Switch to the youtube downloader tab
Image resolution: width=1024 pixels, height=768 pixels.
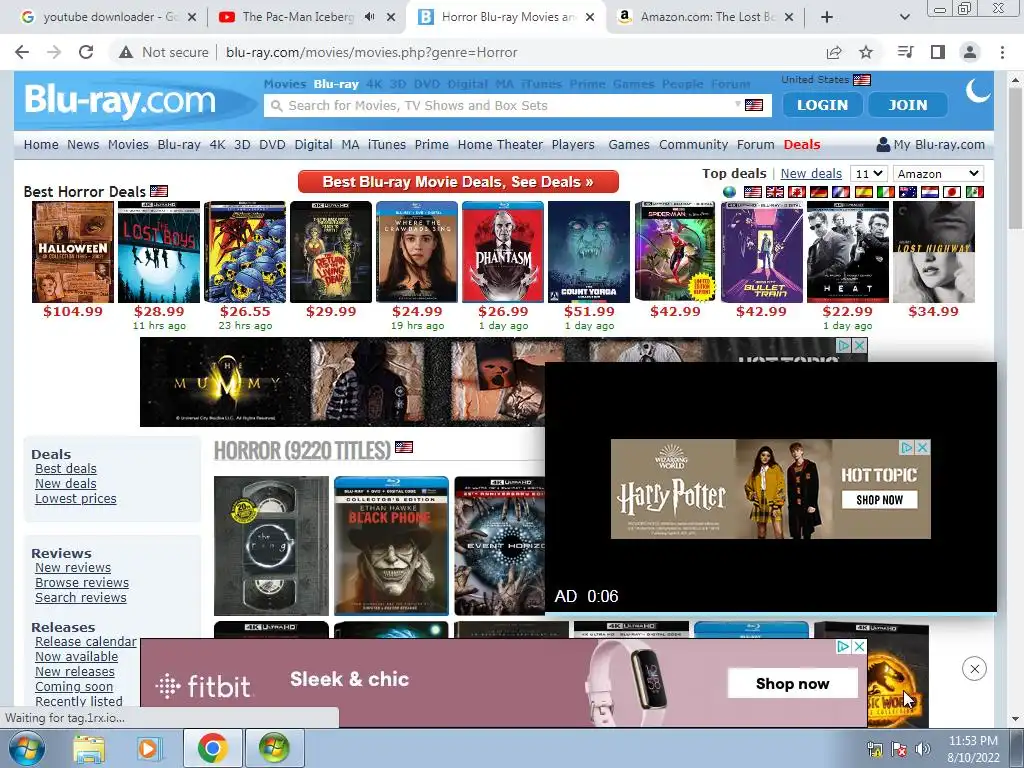(x=108, y=17)
